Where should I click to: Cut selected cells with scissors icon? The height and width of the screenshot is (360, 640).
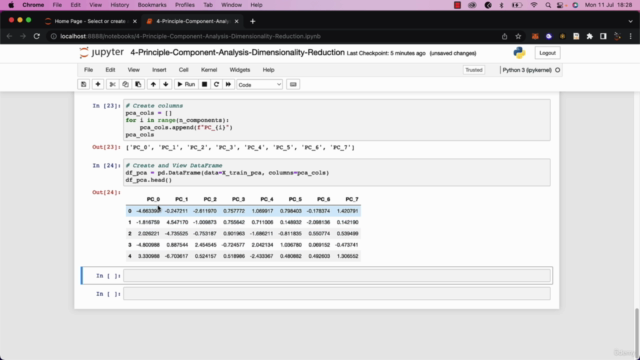click(x=112, y=84)
